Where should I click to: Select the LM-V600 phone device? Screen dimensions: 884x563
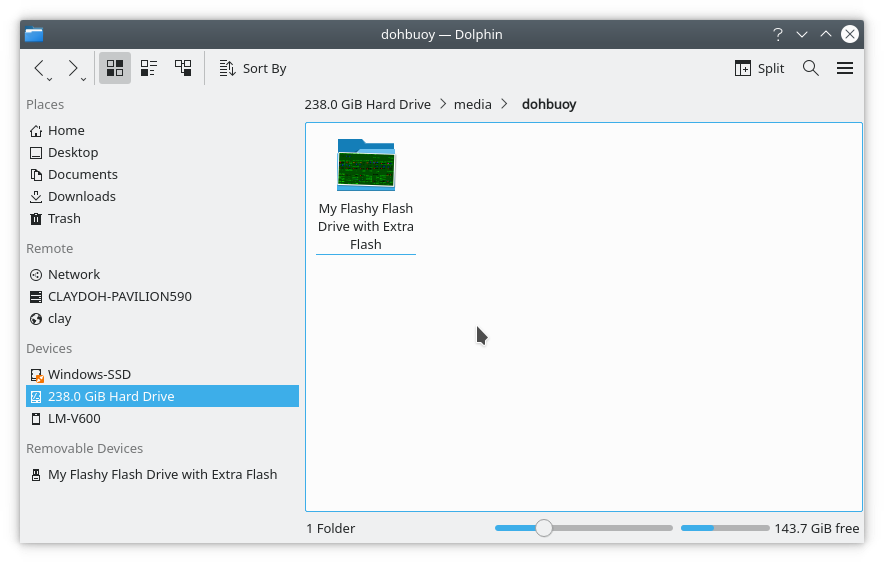pos(74,418)
